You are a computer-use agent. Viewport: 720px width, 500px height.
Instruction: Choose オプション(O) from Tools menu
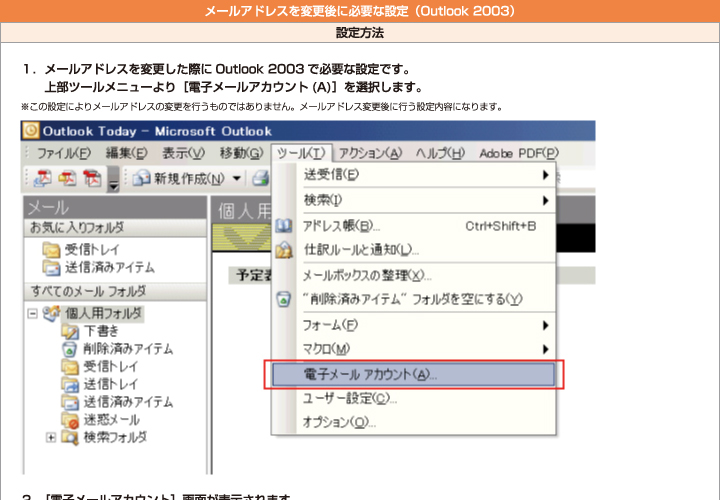coord(413,421)
